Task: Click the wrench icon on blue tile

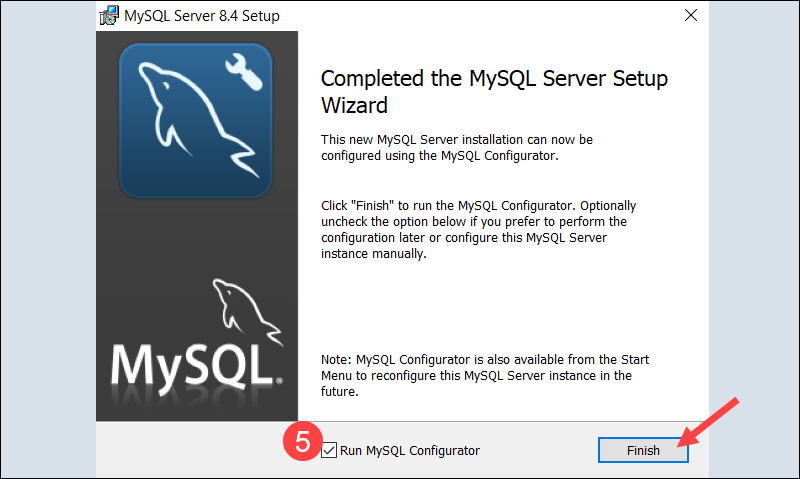Action: 248,73
